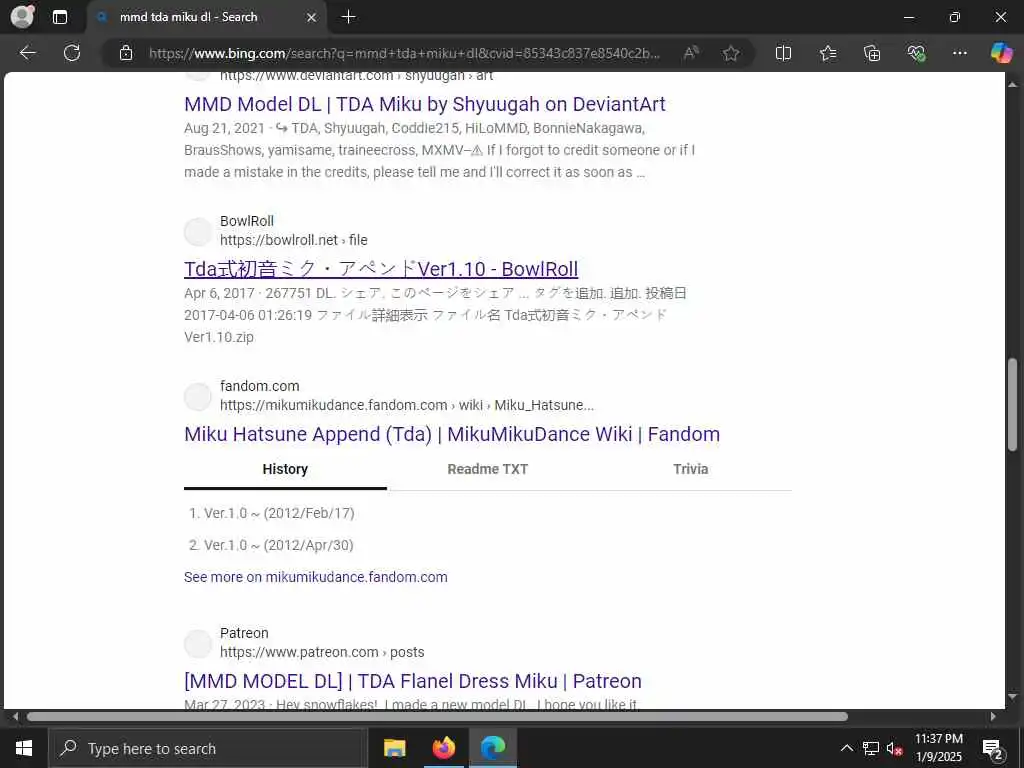The width and height of the screenshot is (1024, 768).
Task: Click the bowlroll.net file URL
Action: point(293,240)
